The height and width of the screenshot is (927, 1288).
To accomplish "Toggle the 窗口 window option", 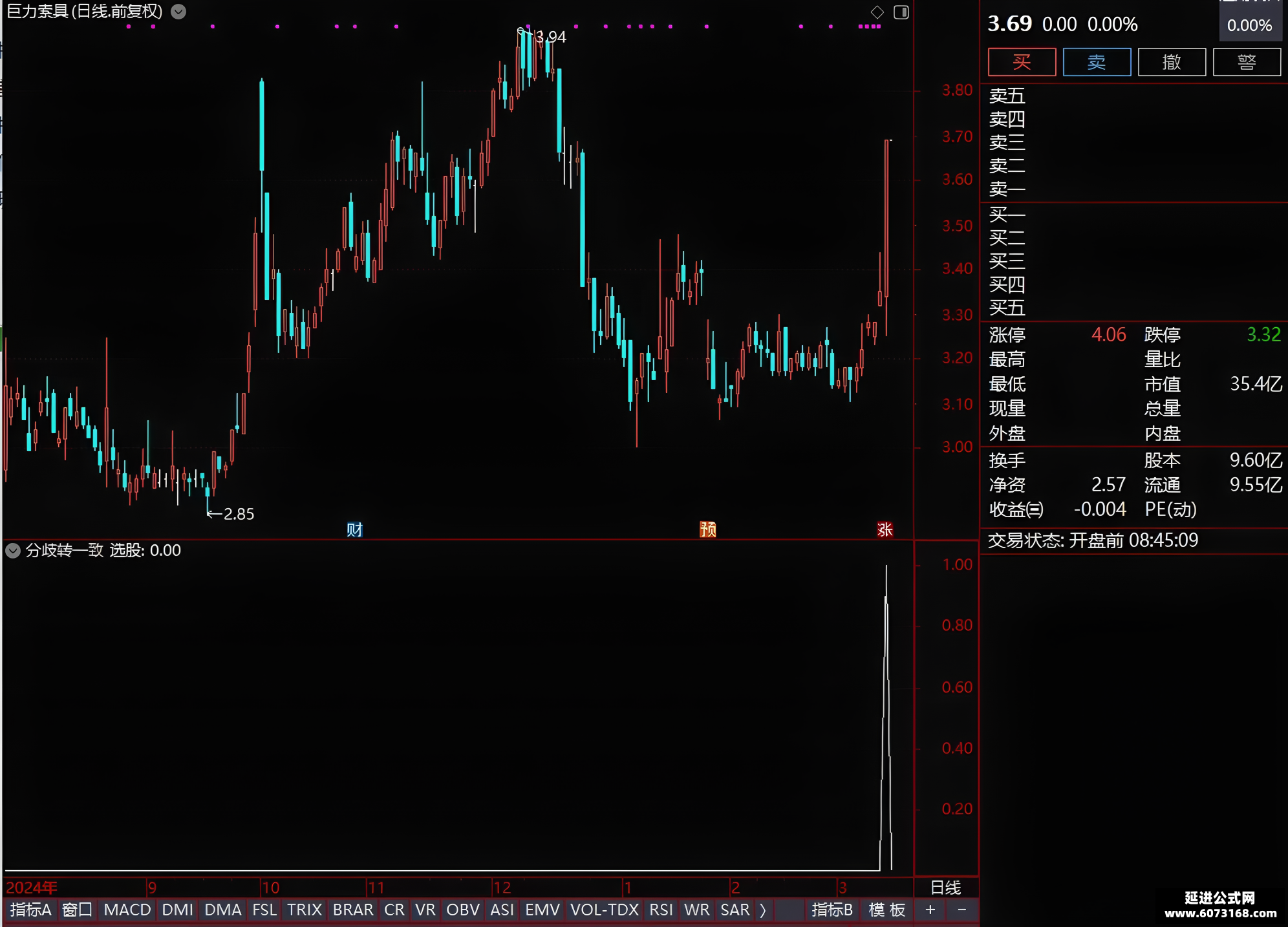I will click(x=77, y=910).
